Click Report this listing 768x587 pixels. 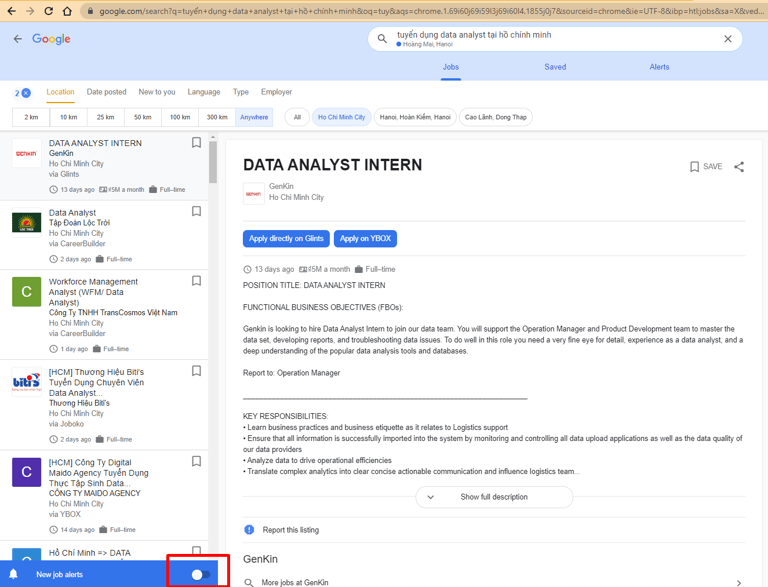[290, 530]
